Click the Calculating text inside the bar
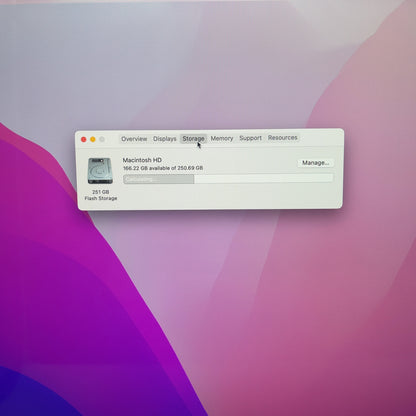 [139, 180]
